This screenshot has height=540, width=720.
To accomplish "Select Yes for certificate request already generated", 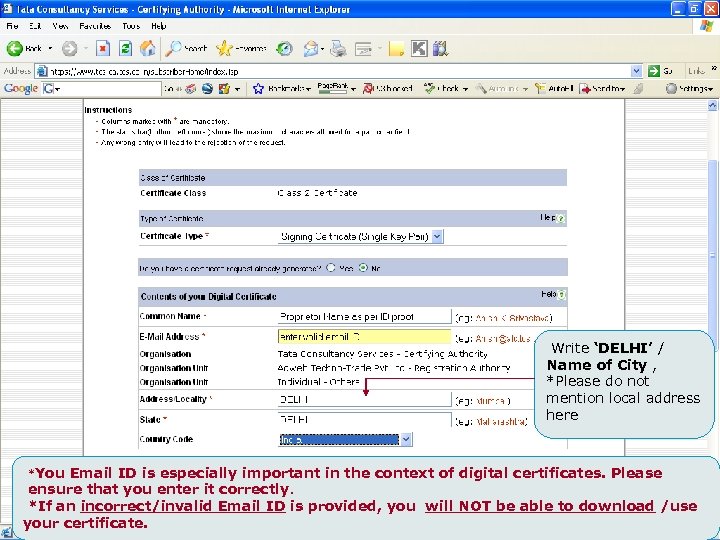I will coord(331,268).
